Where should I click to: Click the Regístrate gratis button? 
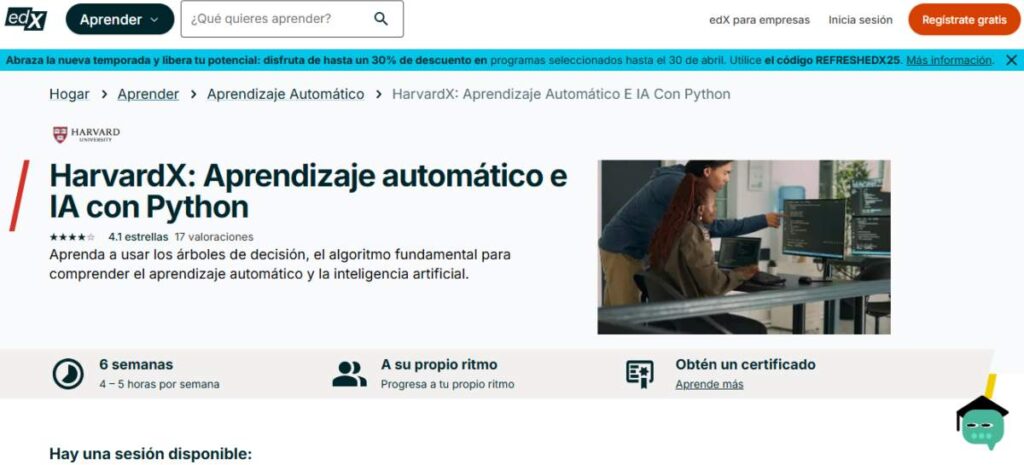click(964, 20)
